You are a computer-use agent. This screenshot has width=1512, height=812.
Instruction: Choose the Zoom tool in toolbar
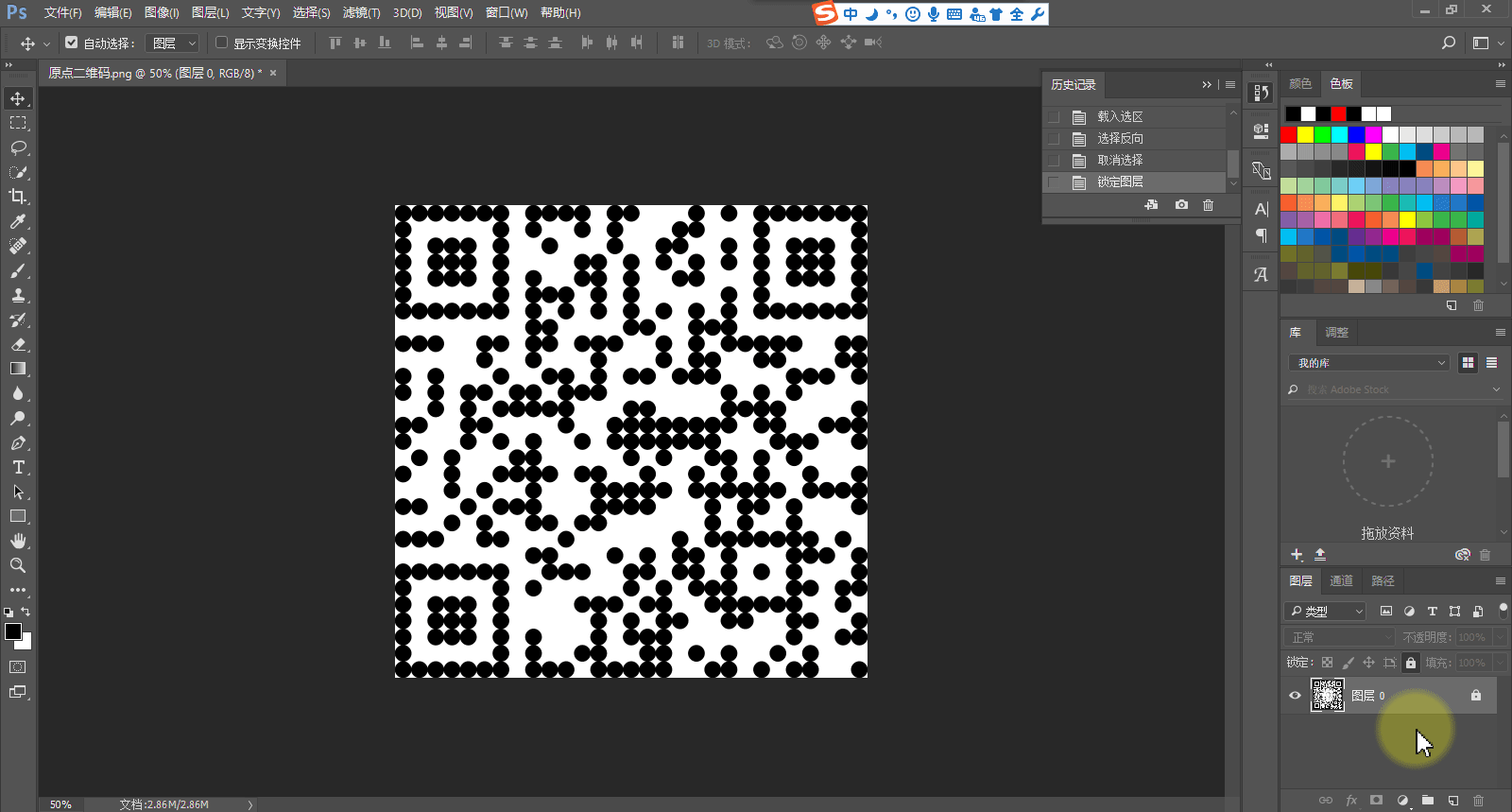[18, 565]
